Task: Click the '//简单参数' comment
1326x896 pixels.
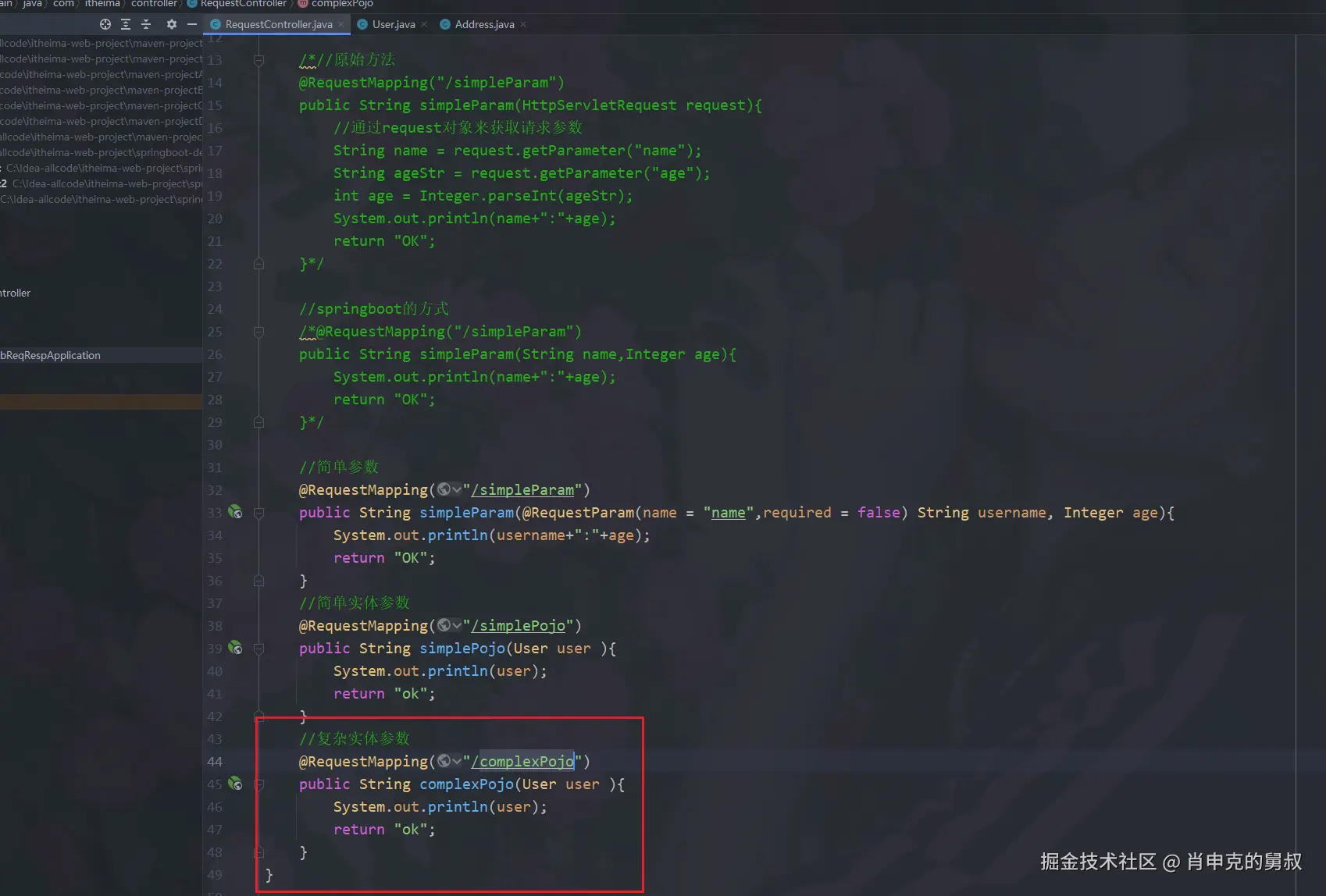Action: (x=339, y=468)
